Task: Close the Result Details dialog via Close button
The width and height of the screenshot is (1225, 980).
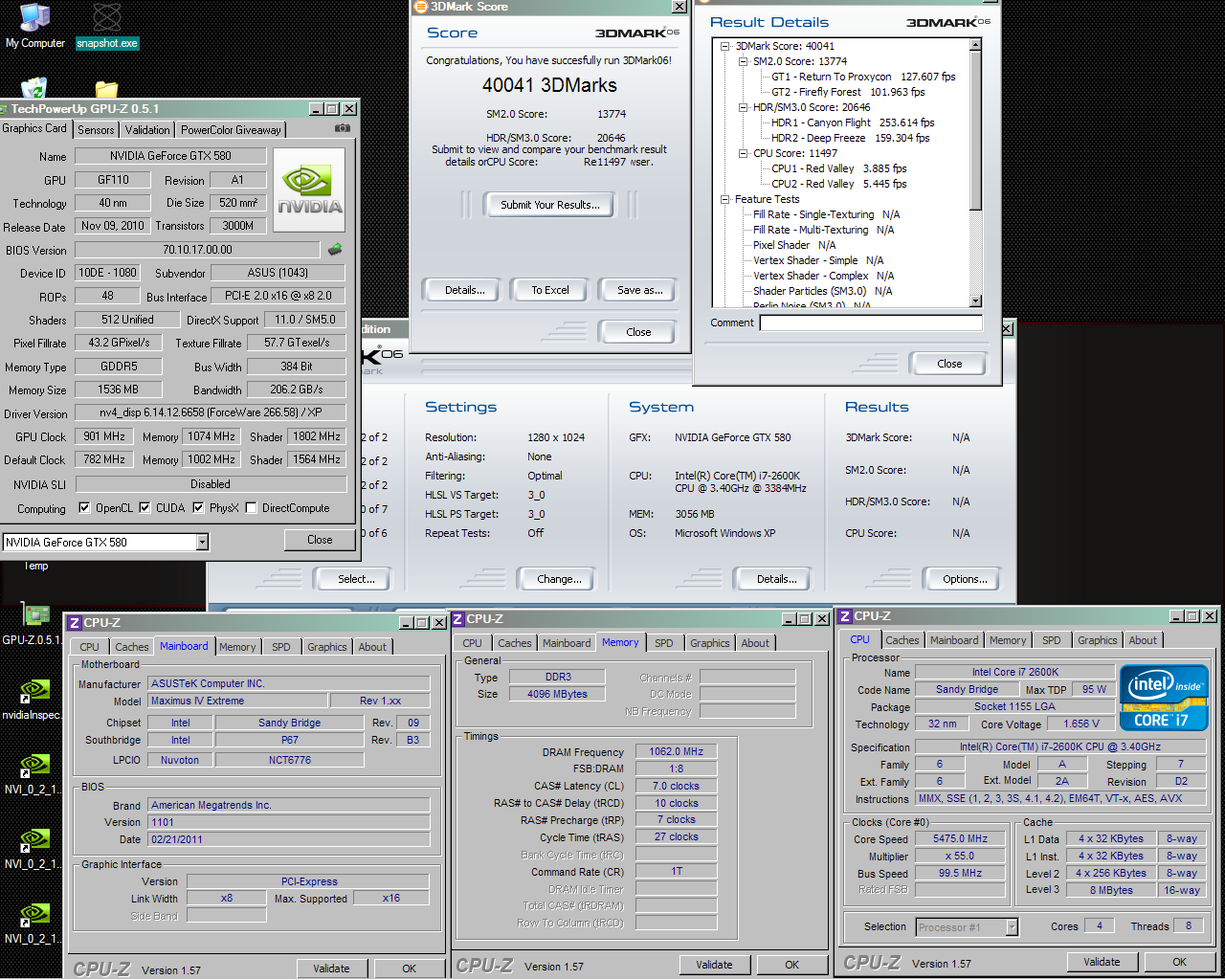Action: coord(949,364)
